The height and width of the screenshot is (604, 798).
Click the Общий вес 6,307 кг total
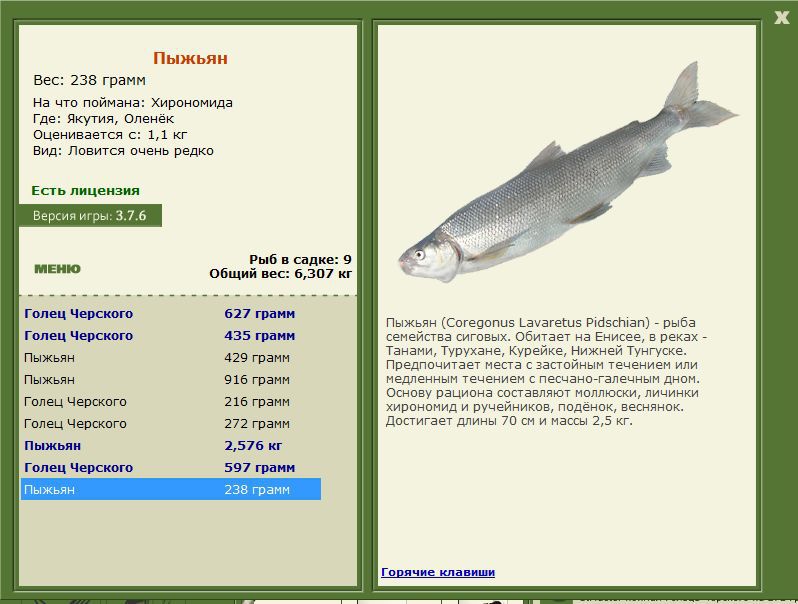coord(280,273)
